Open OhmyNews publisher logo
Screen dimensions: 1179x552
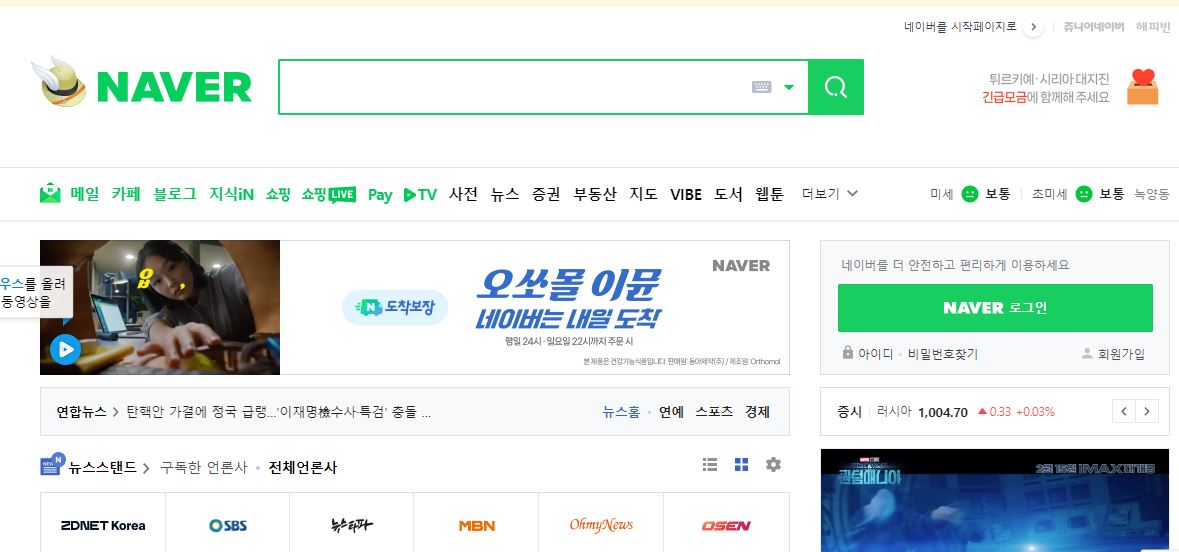tap(601, 526)
